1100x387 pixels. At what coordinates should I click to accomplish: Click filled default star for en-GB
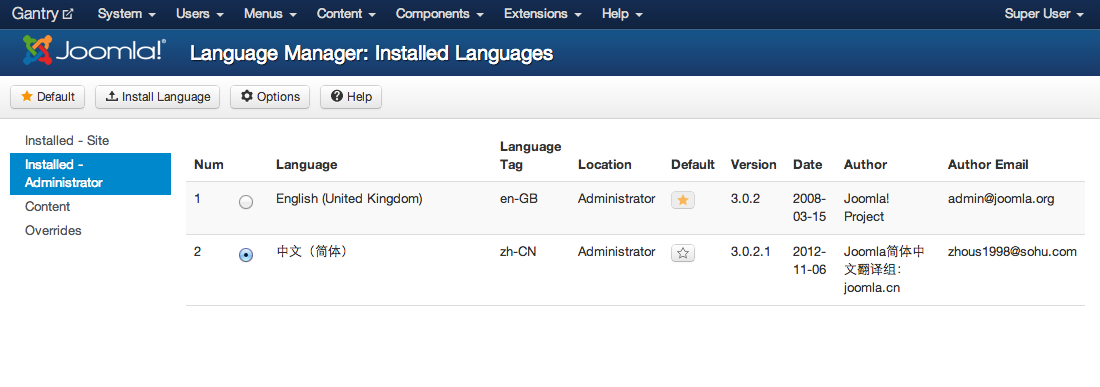point(683,201)
